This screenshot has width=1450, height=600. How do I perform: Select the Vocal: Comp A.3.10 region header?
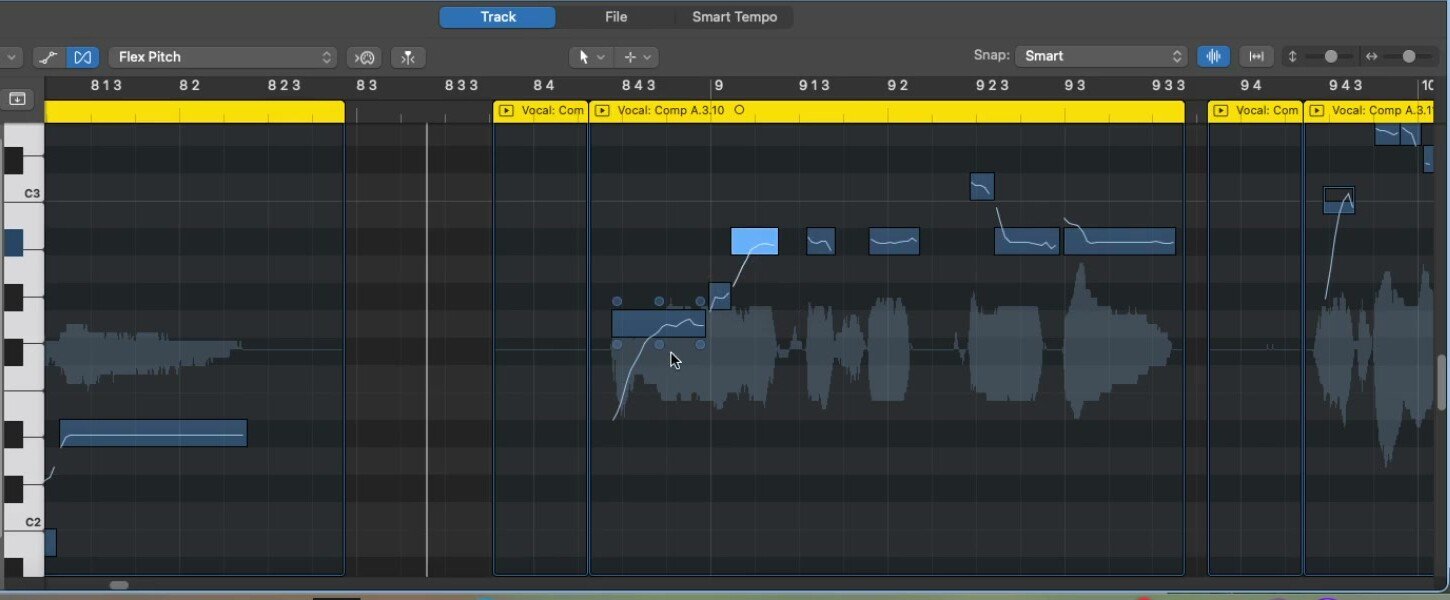(886, 110)
